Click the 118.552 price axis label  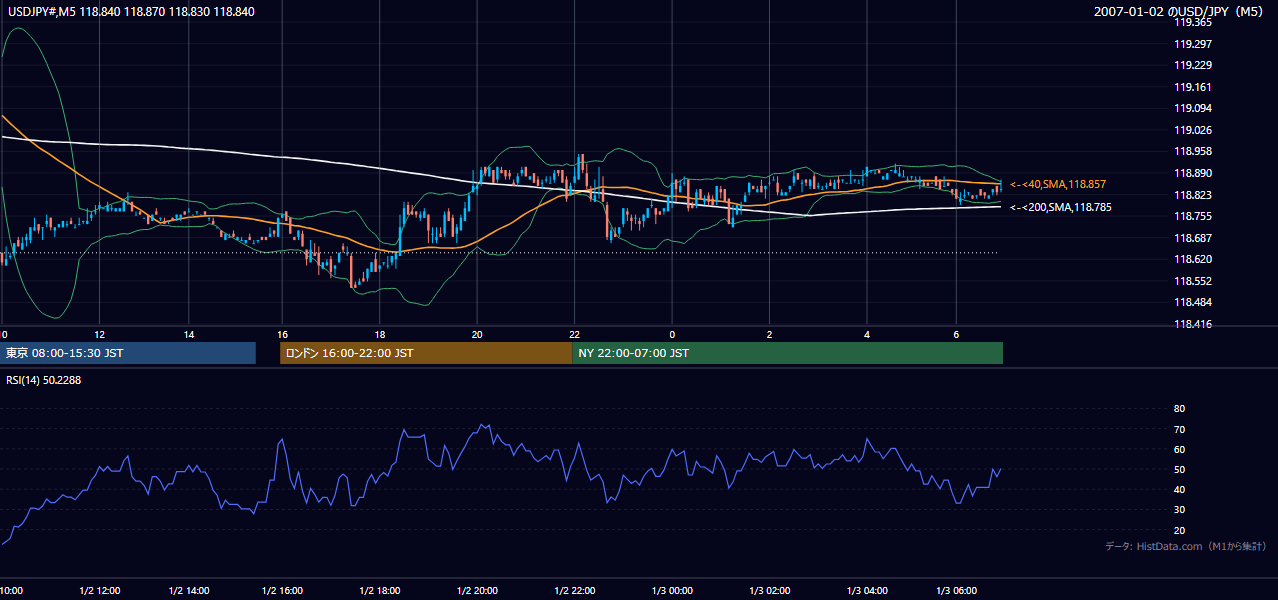(x=1193, y=281)
